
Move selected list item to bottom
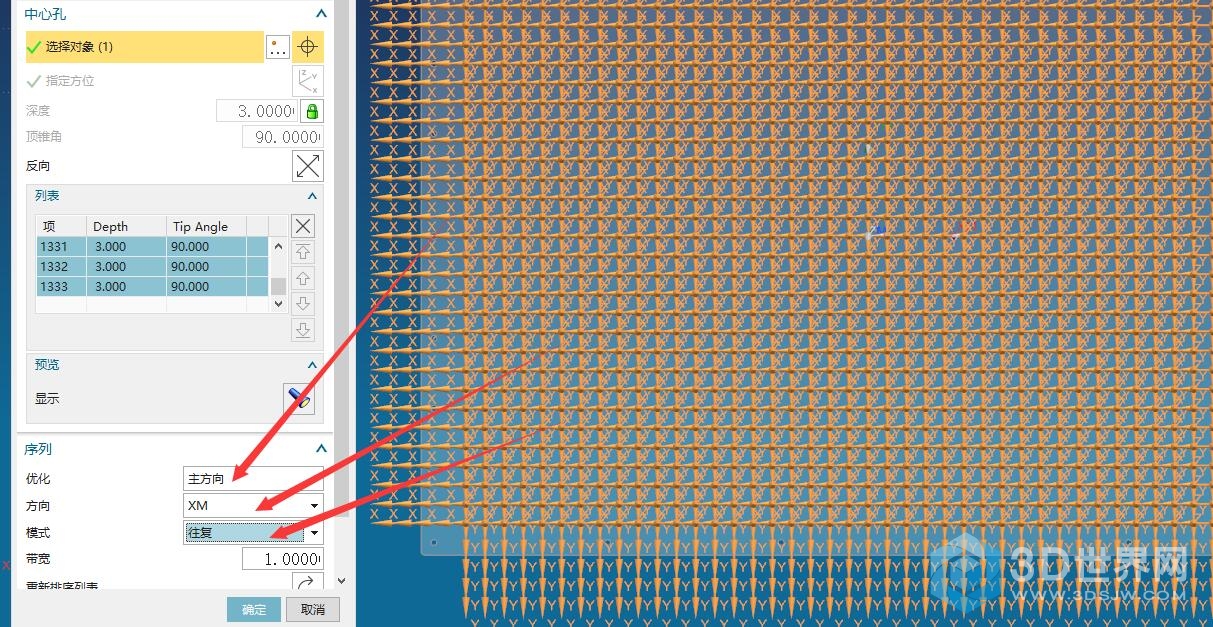click(303, 330)
